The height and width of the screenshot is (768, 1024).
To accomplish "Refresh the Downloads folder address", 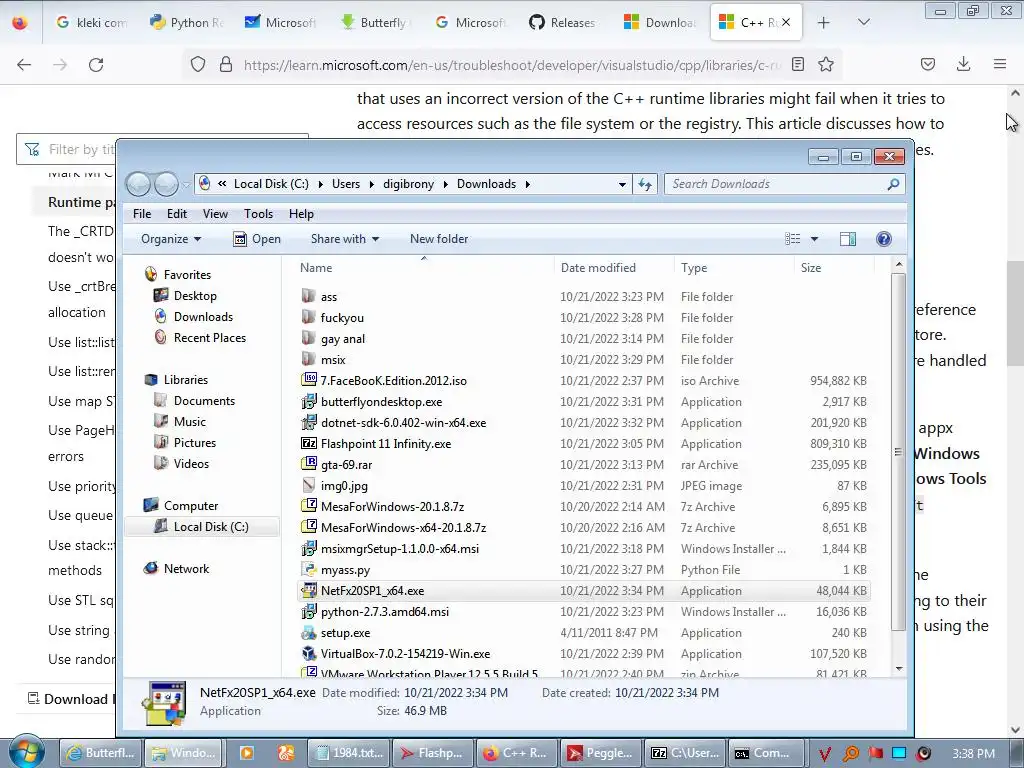I will pyautogui.click(x=645, y=184).
